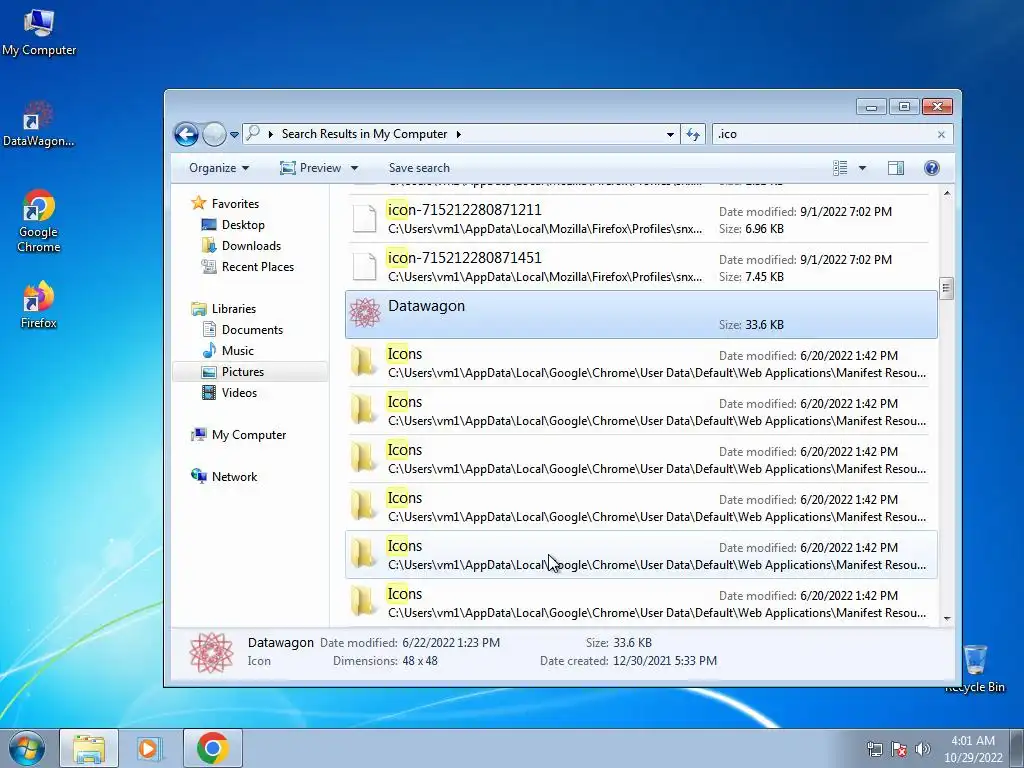Select the Recycle Bin desktop icon

pos(975,669)
